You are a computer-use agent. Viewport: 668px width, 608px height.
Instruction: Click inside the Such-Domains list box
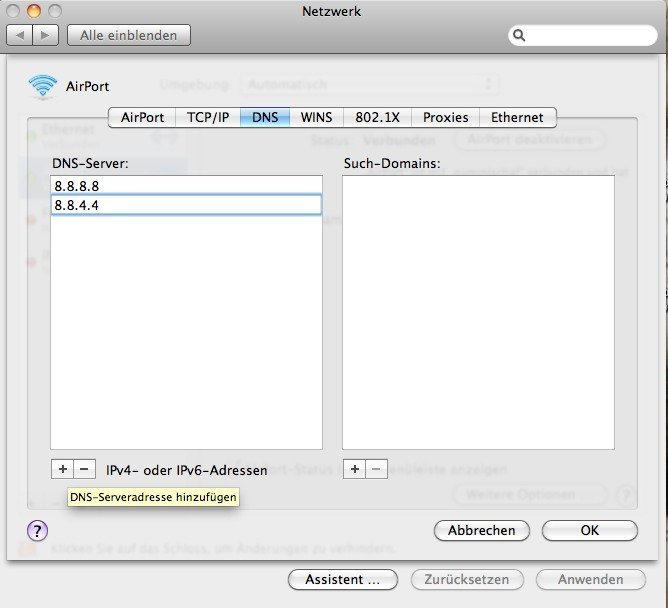pos(478,312)
